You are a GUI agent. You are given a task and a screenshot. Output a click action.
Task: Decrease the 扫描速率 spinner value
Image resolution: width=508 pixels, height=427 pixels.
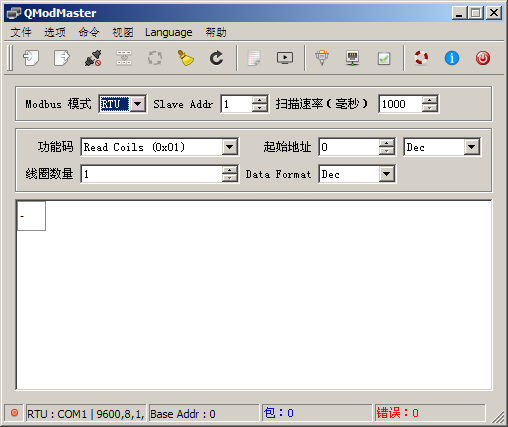429,108
